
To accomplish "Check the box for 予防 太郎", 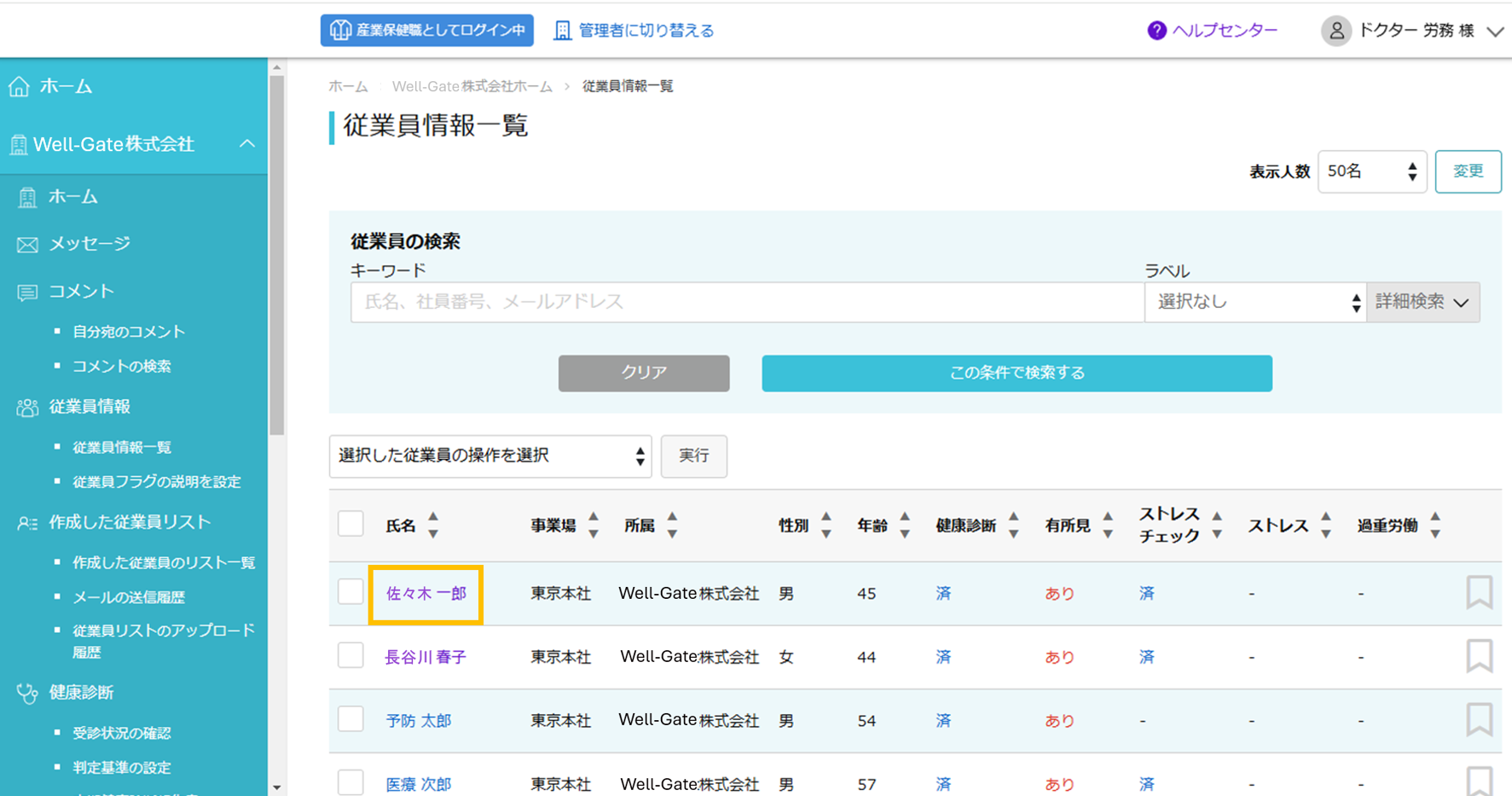I will pos(350,718).
